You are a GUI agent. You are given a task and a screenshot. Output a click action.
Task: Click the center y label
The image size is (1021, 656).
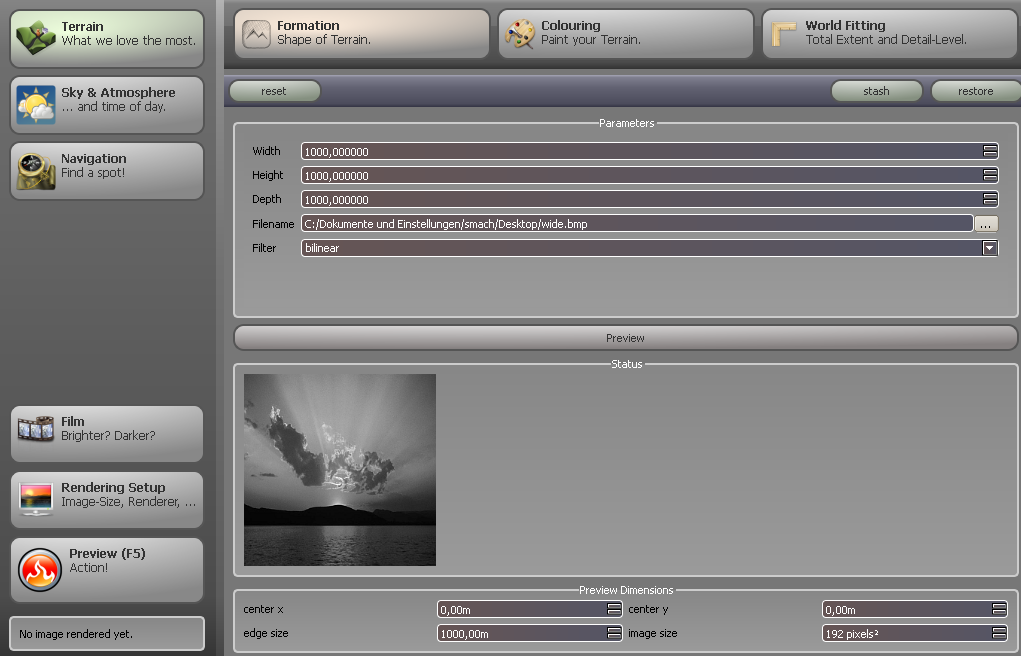648,609
